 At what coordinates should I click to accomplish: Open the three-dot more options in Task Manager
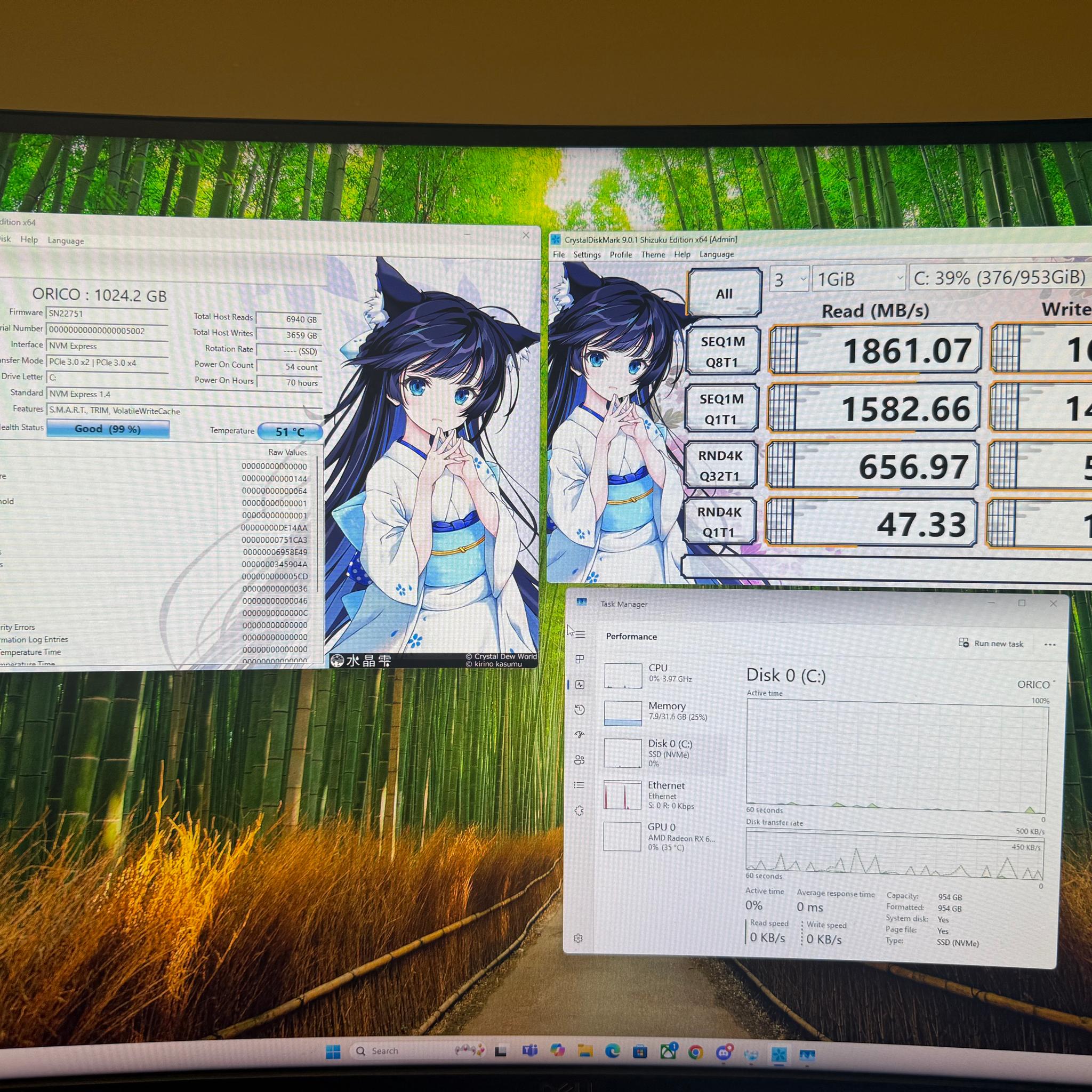(x=1050, y=644)
